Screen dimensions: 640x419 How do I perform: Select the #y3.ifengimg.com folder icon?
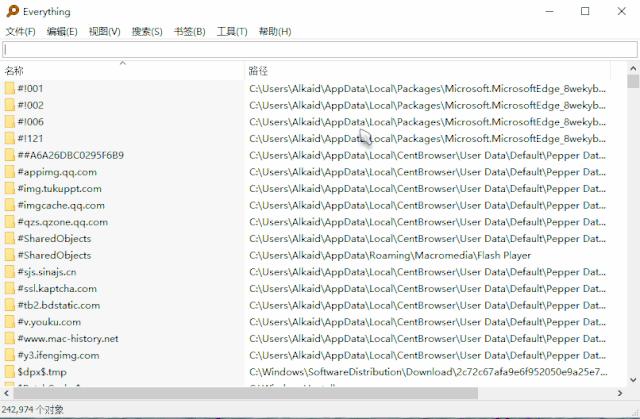(10, 355)
